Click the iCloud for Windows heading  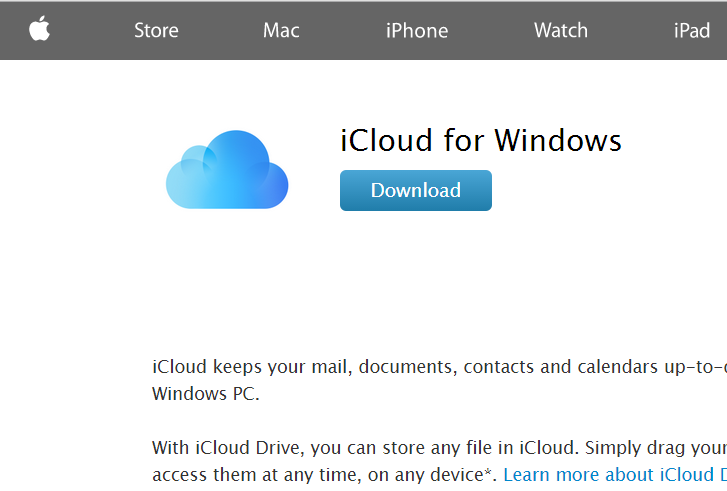(x=481, y=140)
